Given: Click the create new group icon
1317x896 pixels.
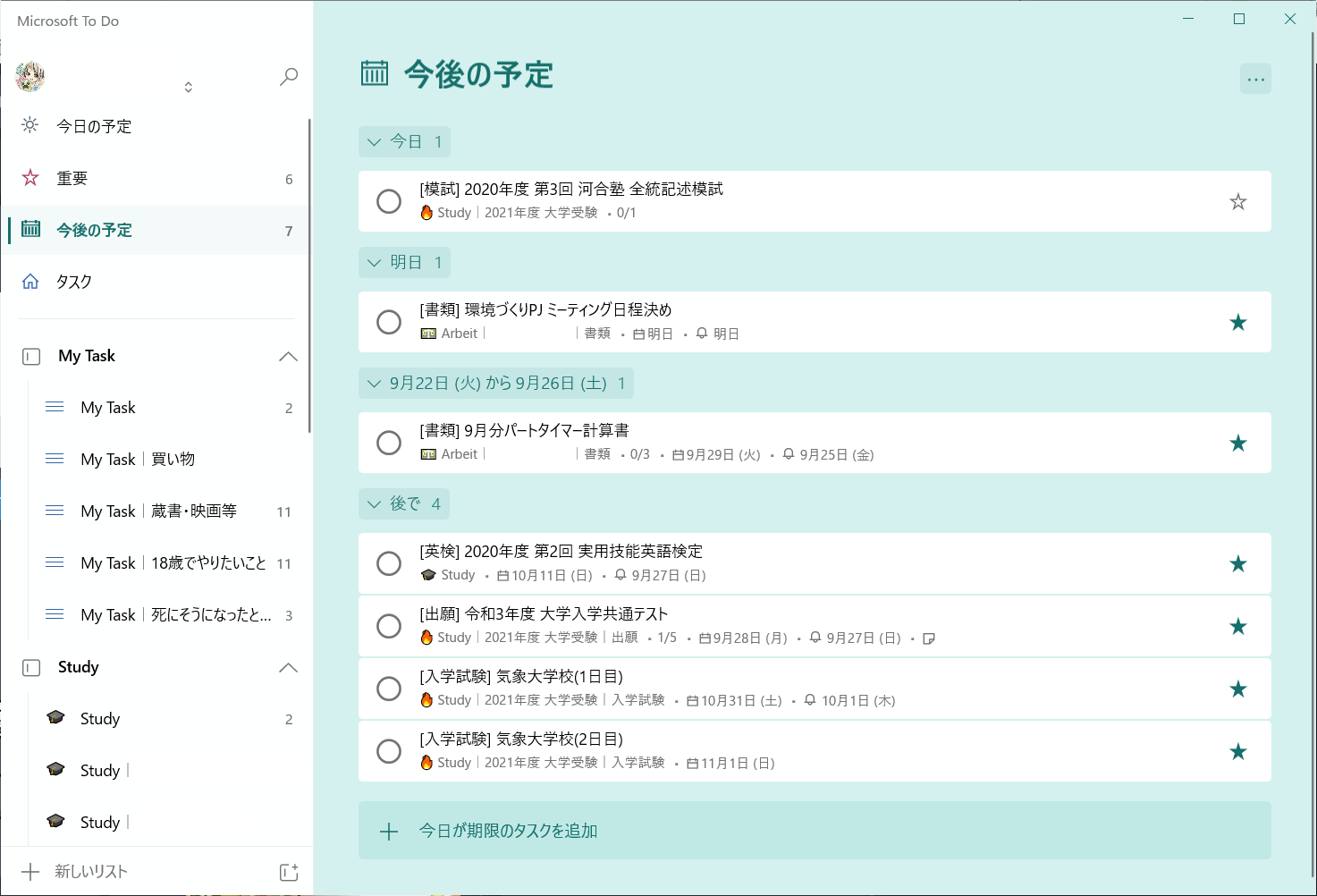Looking at the screenshot, I should 288,872.
